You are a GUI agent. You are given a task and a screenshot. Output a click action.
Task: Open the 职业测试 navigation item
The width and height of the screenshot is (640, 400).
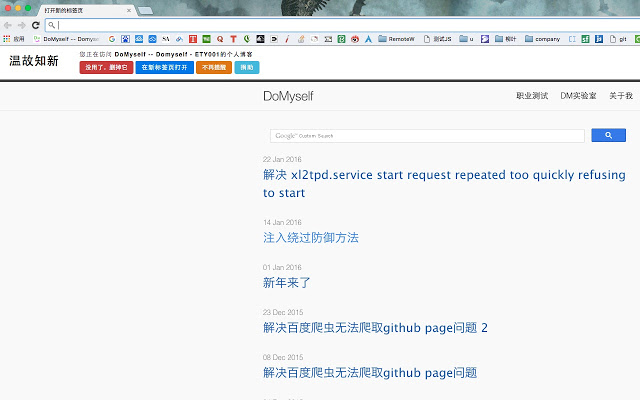pyautogui.click(x=532, y=96)
